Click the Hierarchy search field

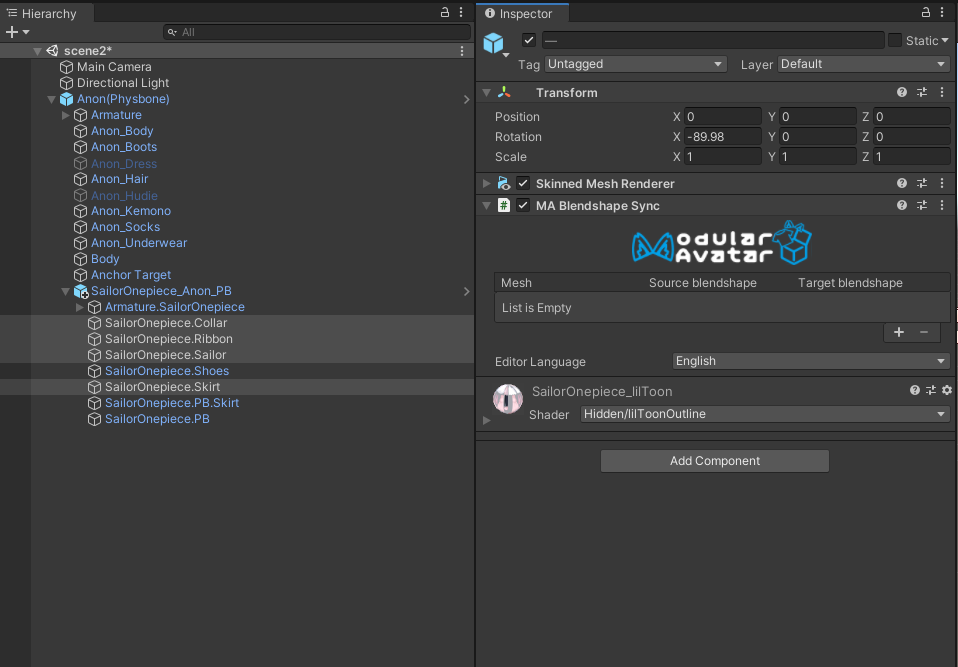(317, 32)
